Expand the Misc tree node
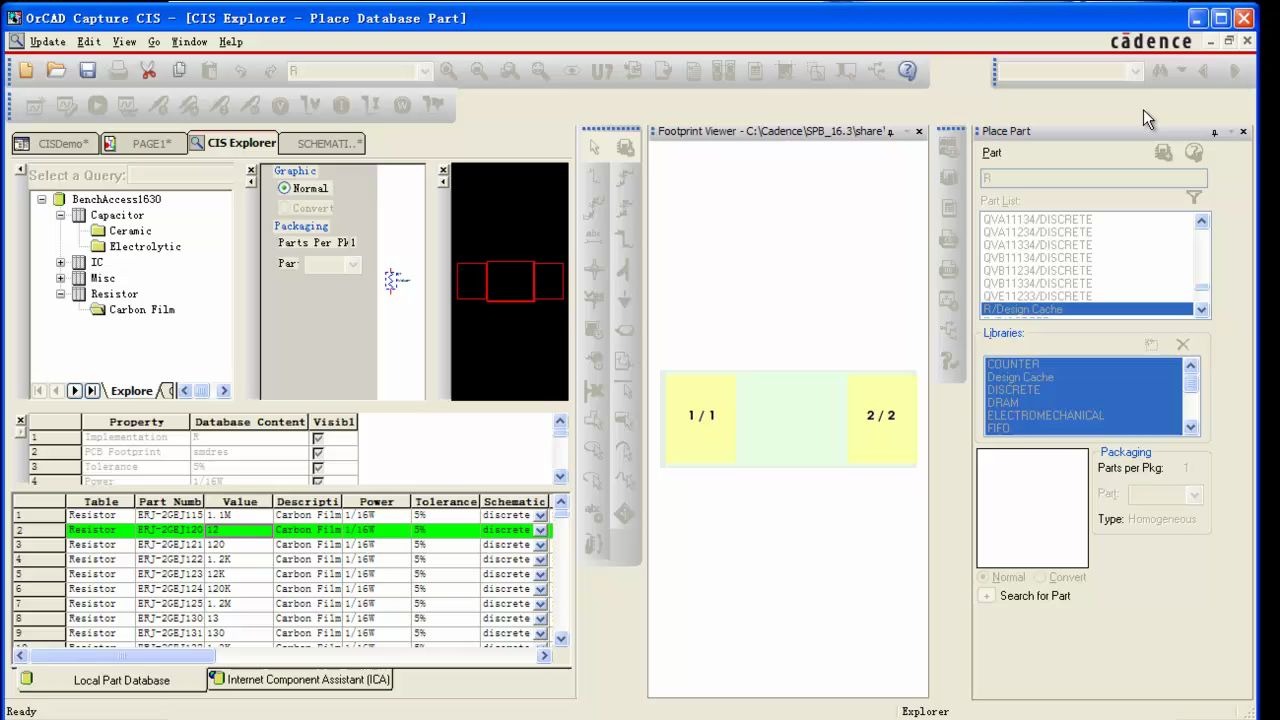The height and width of the screenshot is (720, 1280). (61, 279)
